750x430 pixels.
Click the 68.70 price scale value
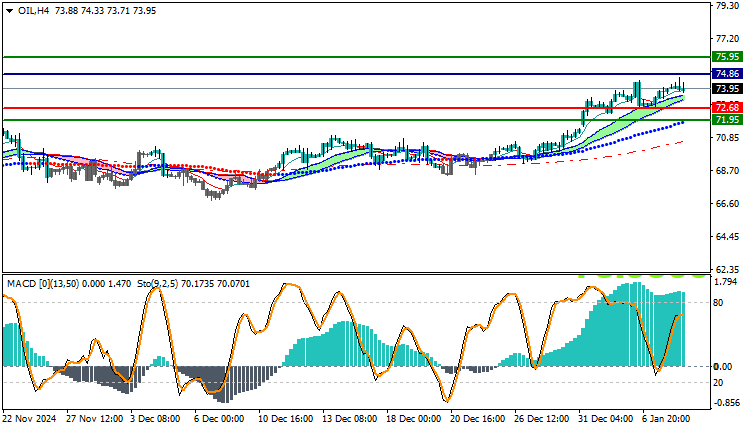coord(728,171)
